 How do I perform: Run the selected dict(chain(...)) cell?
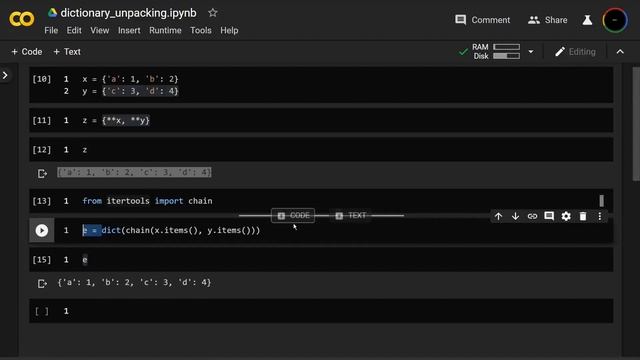(42, 231)
